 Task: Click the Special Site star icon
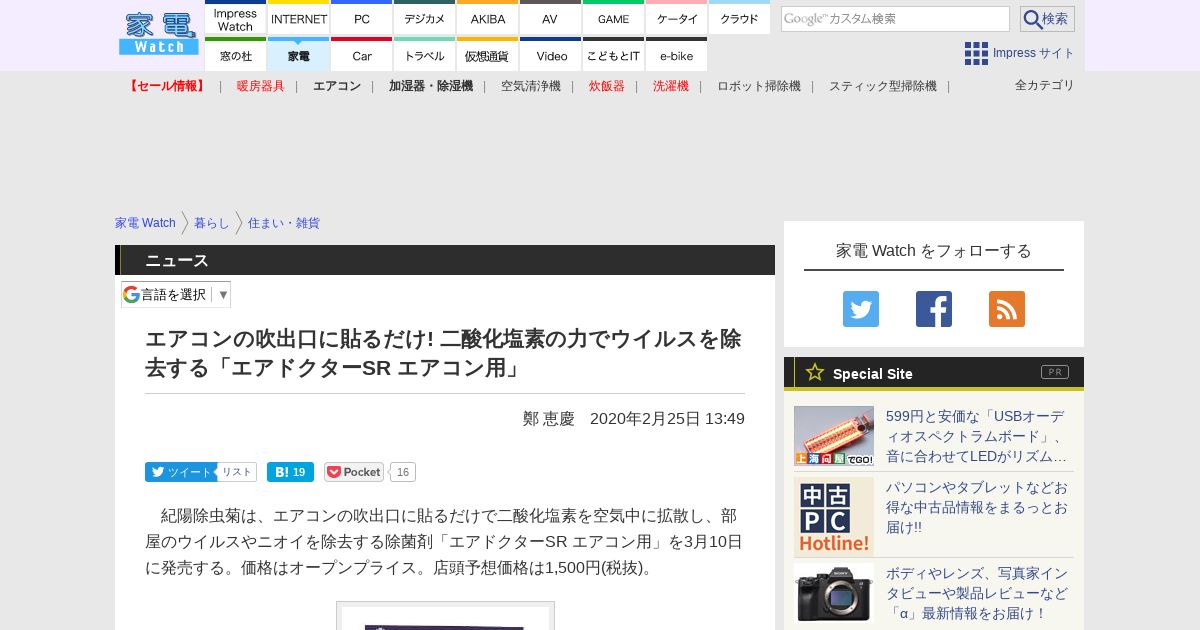click(x=815, y=372)
